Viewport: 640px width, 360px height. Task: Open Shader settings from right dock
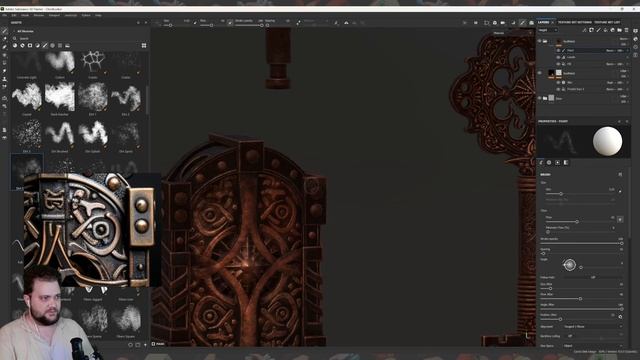[636, 39]
